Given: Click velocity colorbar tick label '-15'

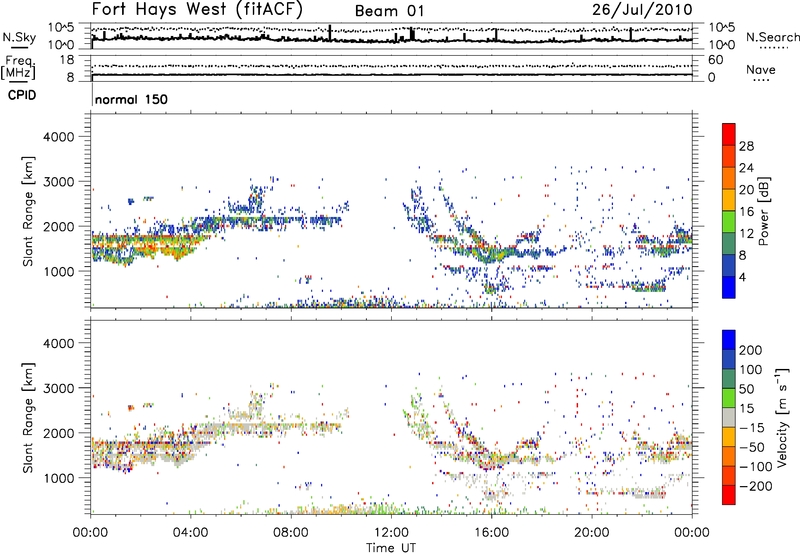Looking at the screenshot, I should 752,427.
